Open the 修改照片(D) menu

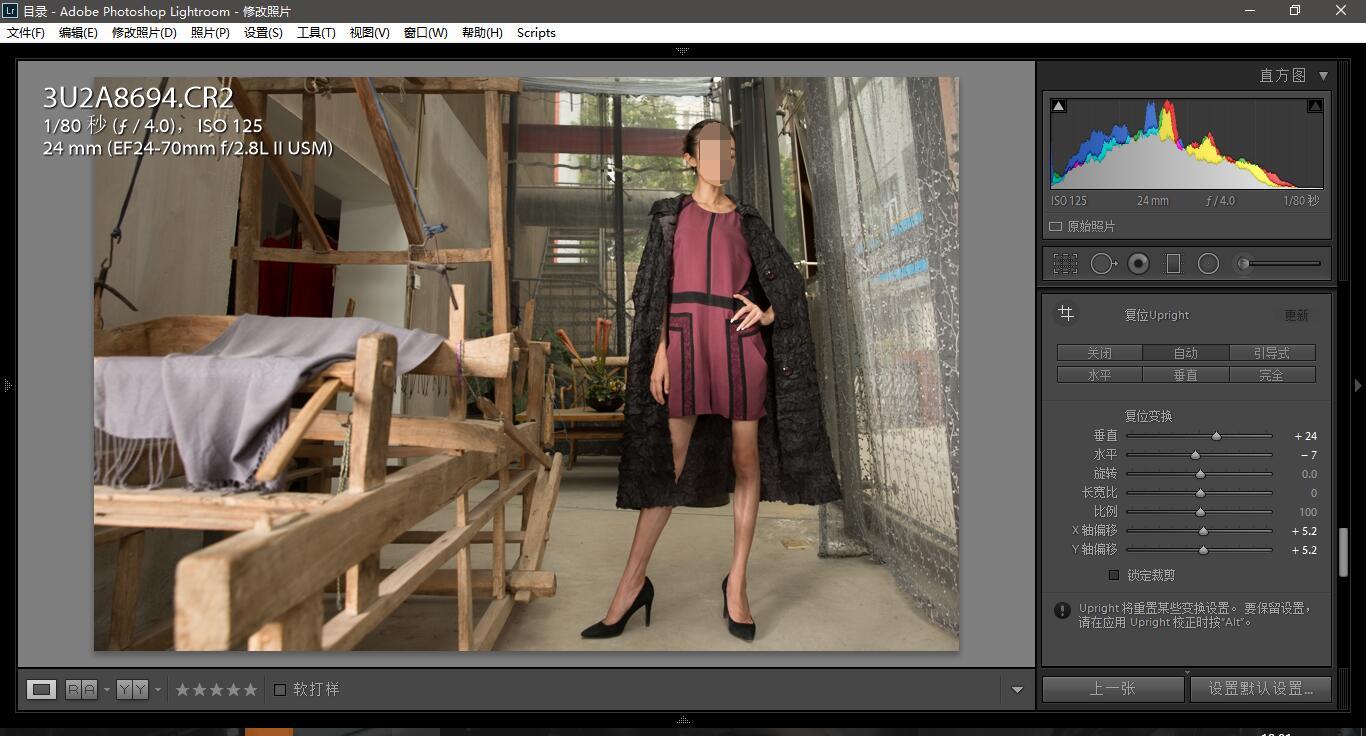point(144,32)
